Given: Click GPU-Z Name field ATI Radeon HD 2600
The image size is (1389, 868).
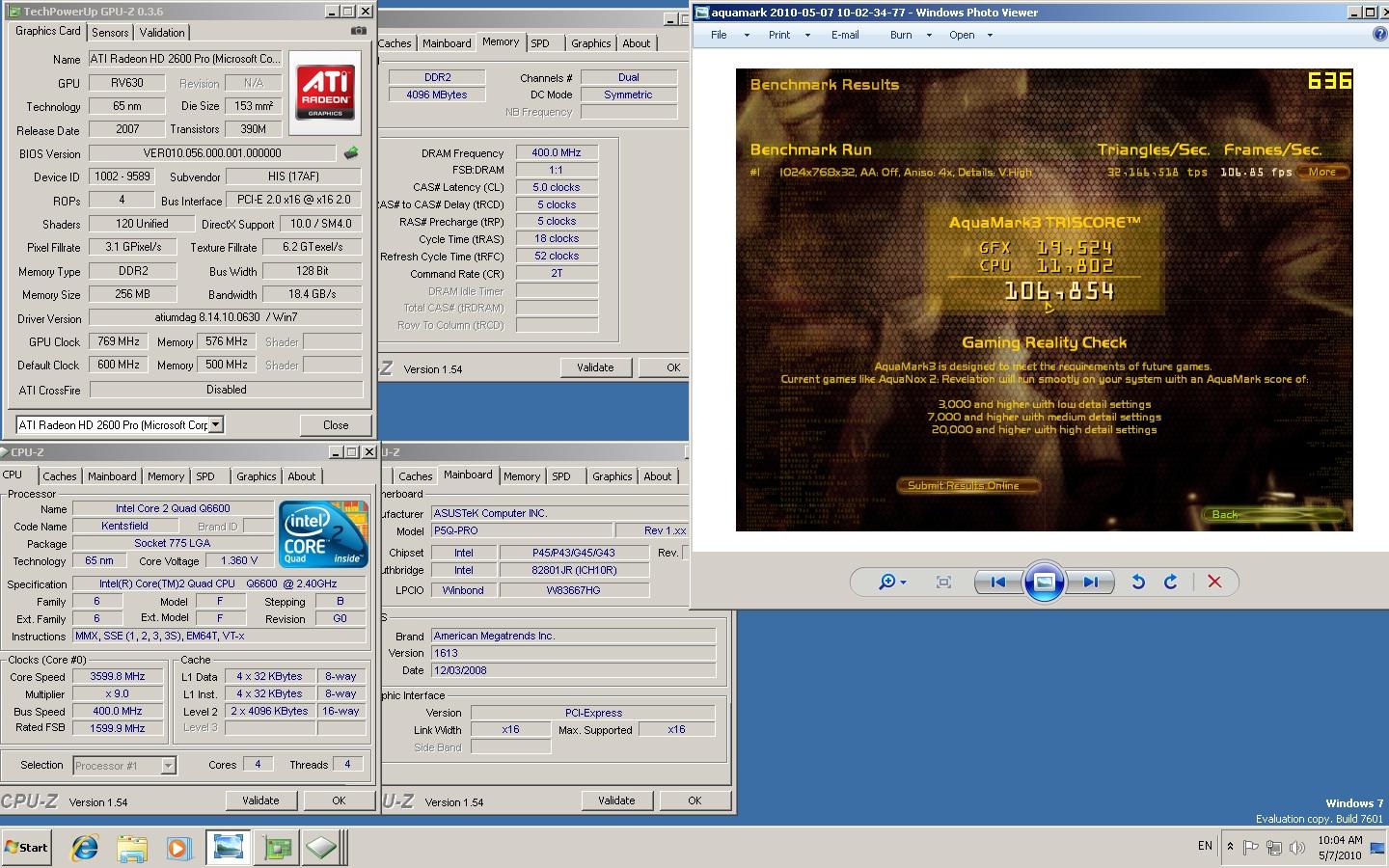Looking at the screenshot, I should coord(185,59).
